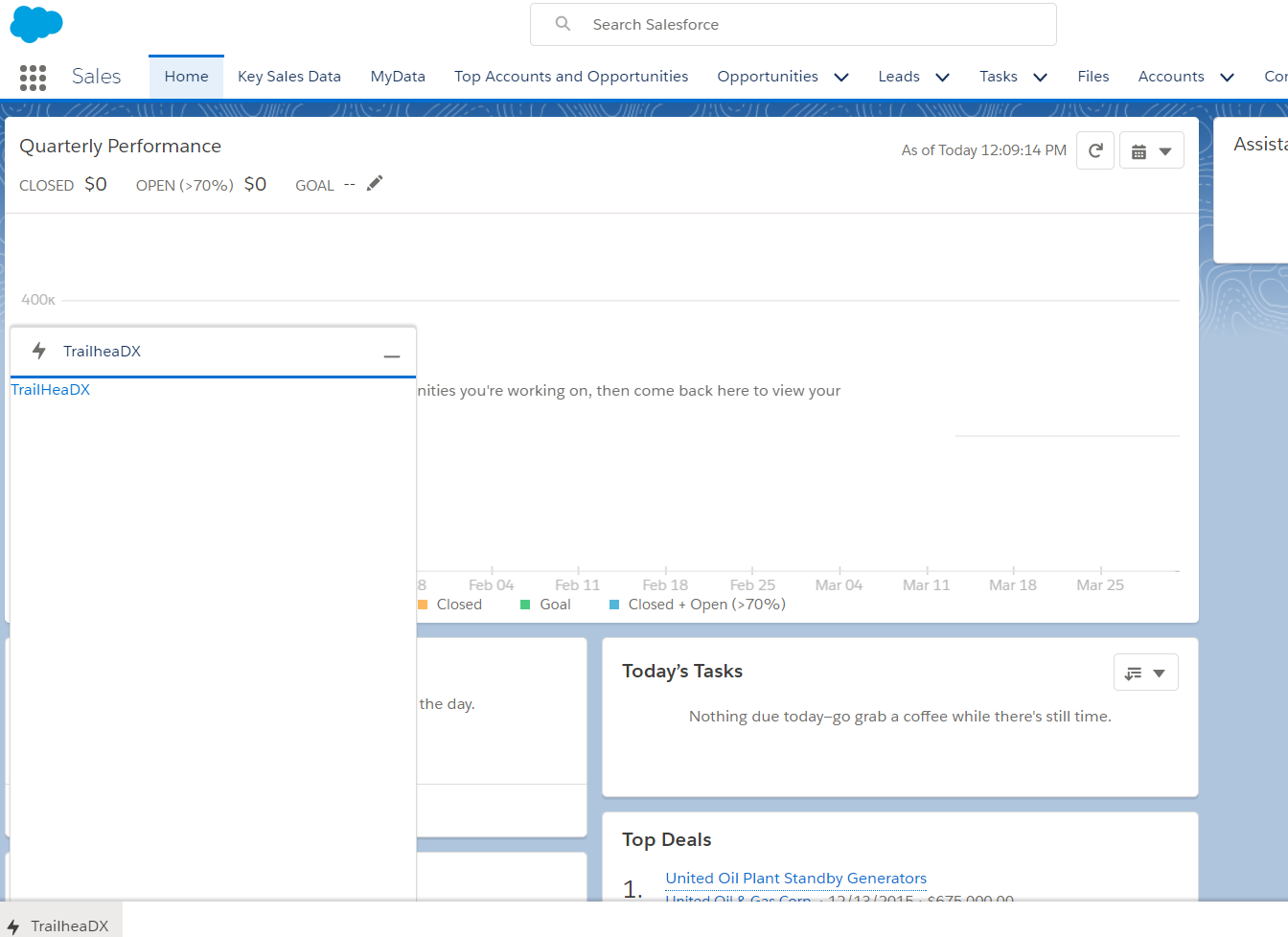The image size is (1288, 937).
Task: Open the App Launcher grid icon
Action: pos(33,78)
